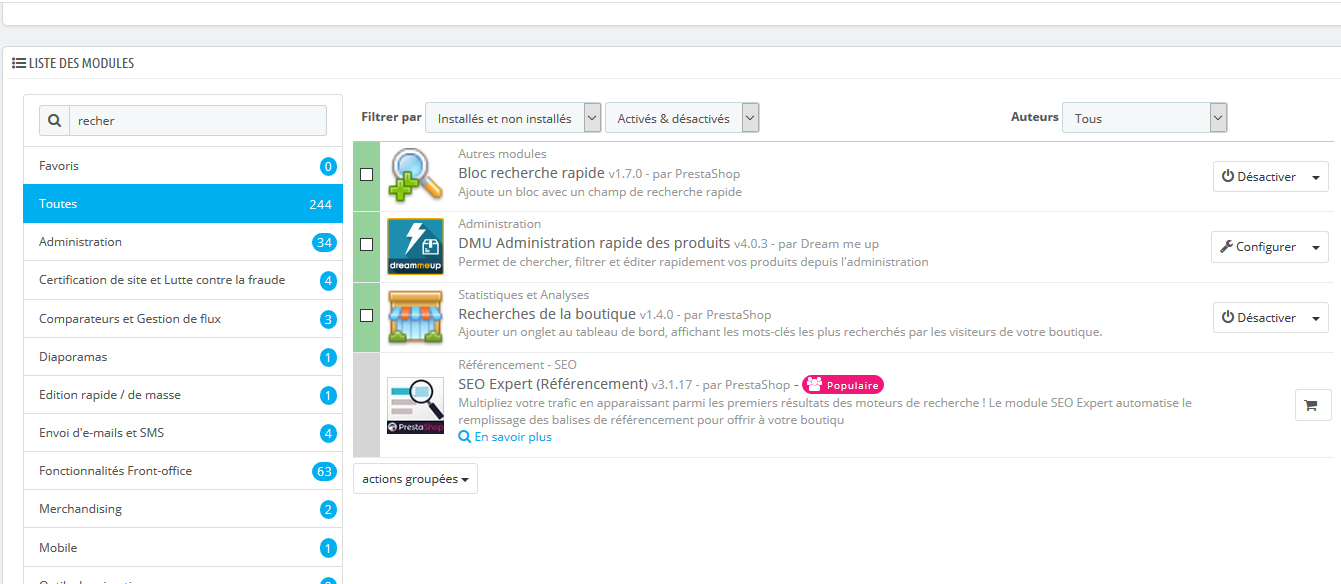Click the 244 count badge on Toutes

coord(320,204)
